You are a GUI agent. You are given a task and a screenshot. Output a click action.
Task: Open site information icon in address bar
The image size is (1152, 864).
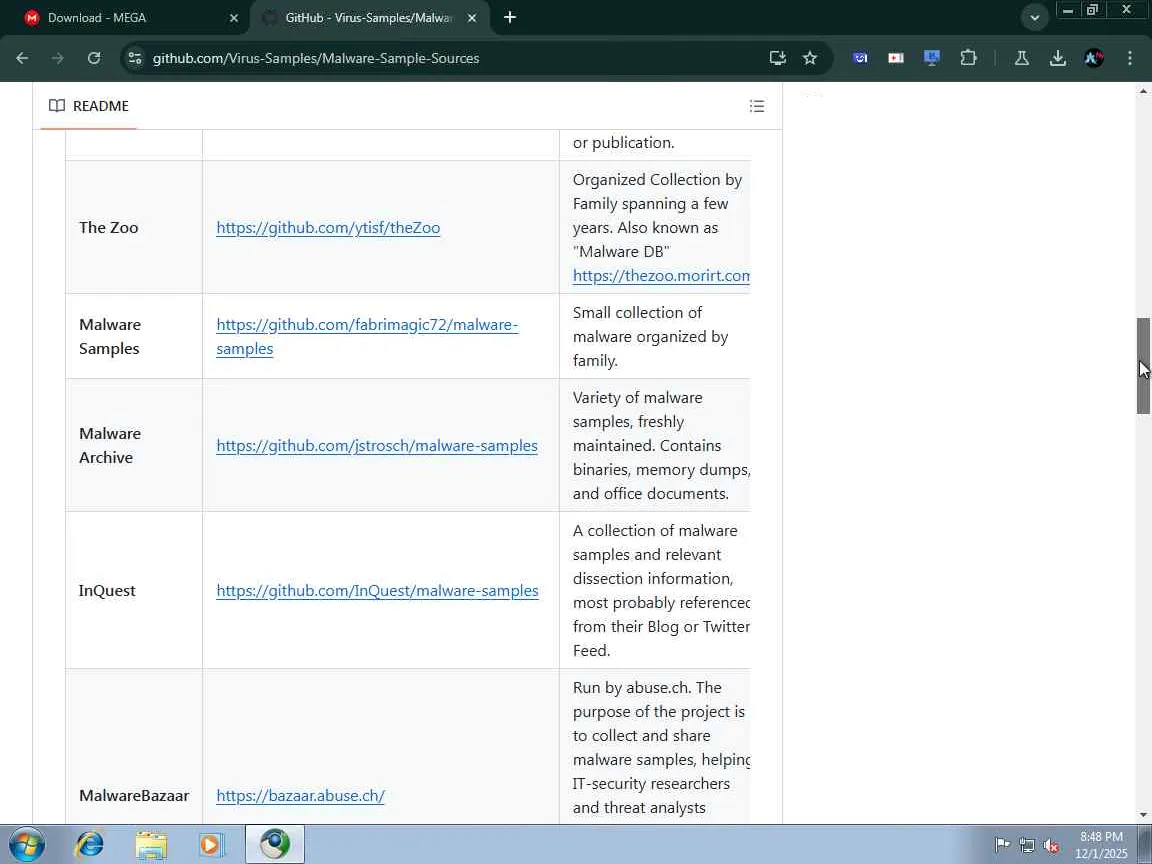click(134, 58)
